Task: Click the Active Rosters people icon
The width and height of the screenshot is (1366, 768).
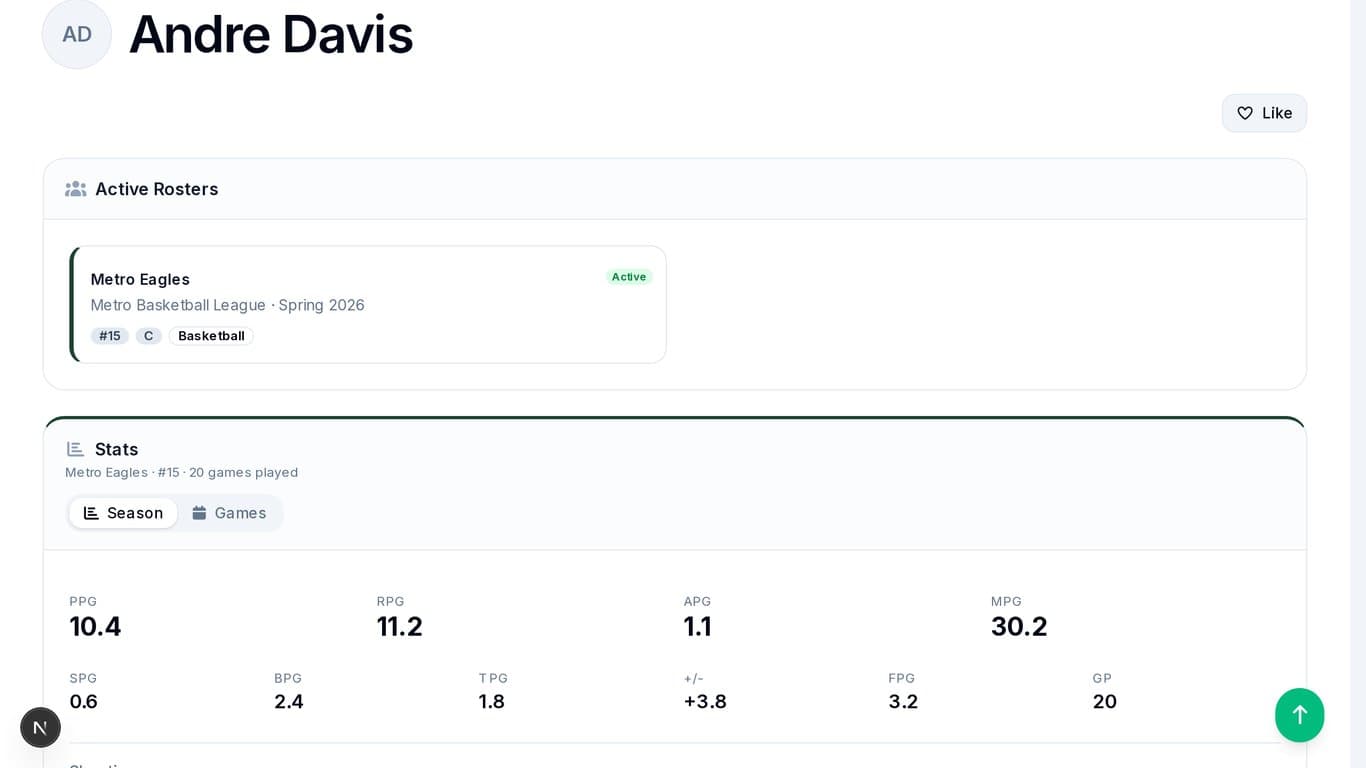Action: (75, 189)
